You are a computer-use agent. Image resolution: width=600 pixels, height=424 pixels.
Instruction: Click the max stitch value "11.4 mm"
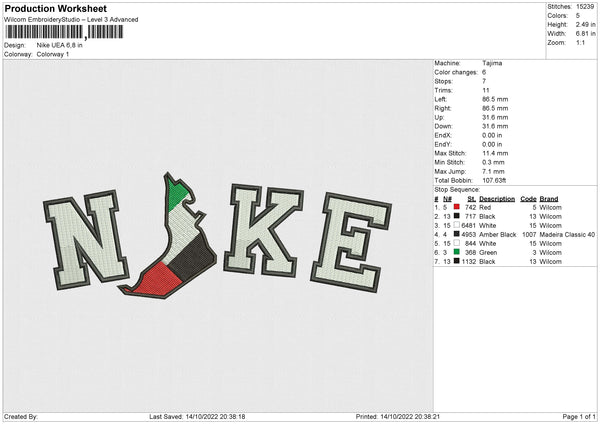495,153
